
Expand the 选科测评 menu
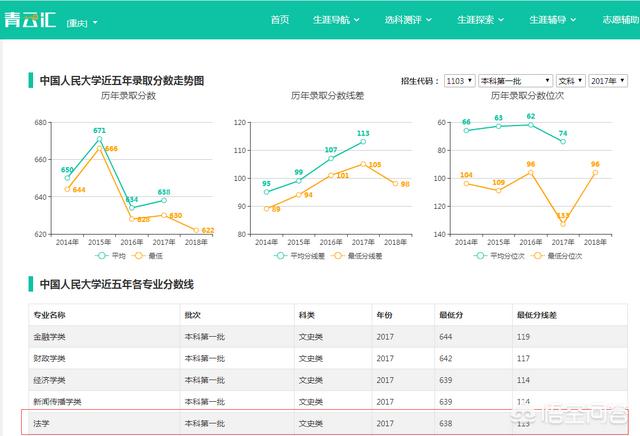[x=408, y=20]
